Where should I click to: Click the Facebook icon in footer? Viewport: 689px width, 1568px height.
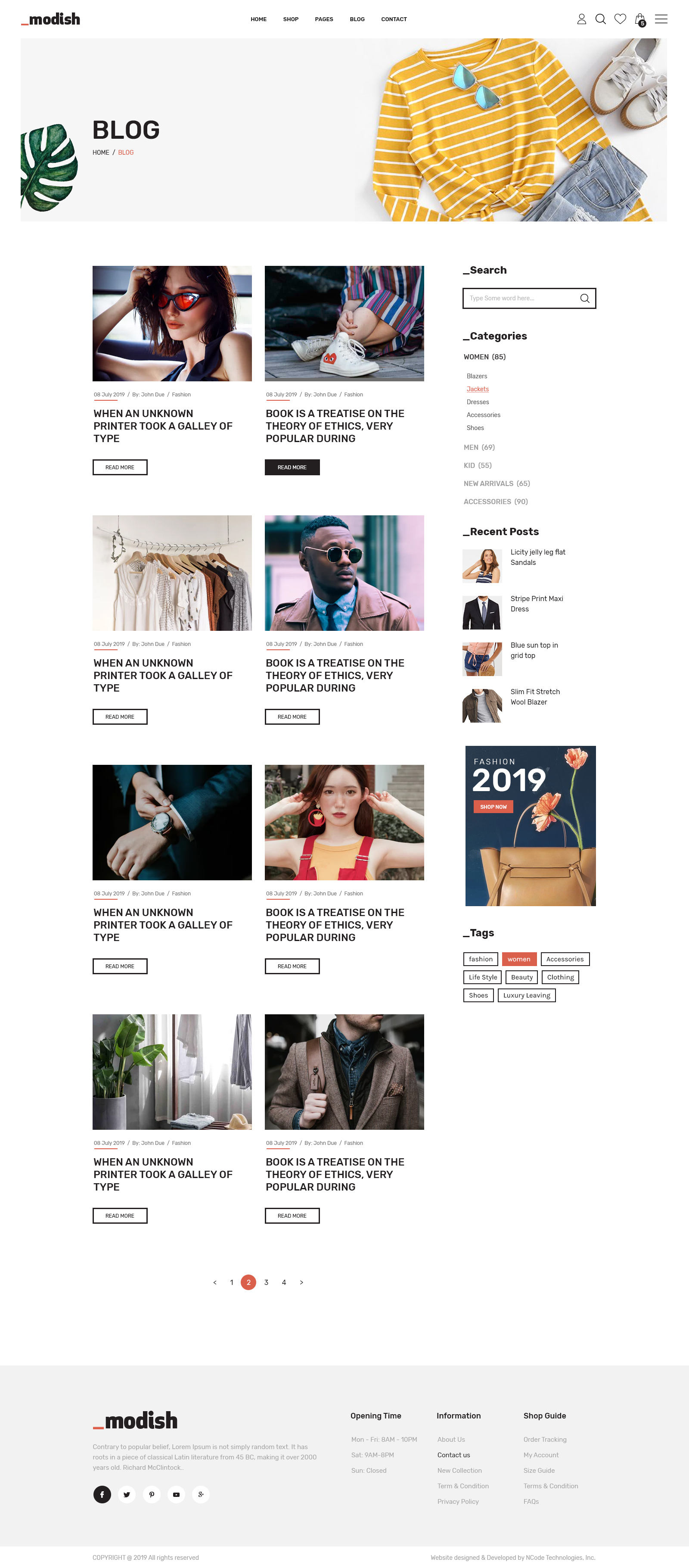102,1494
